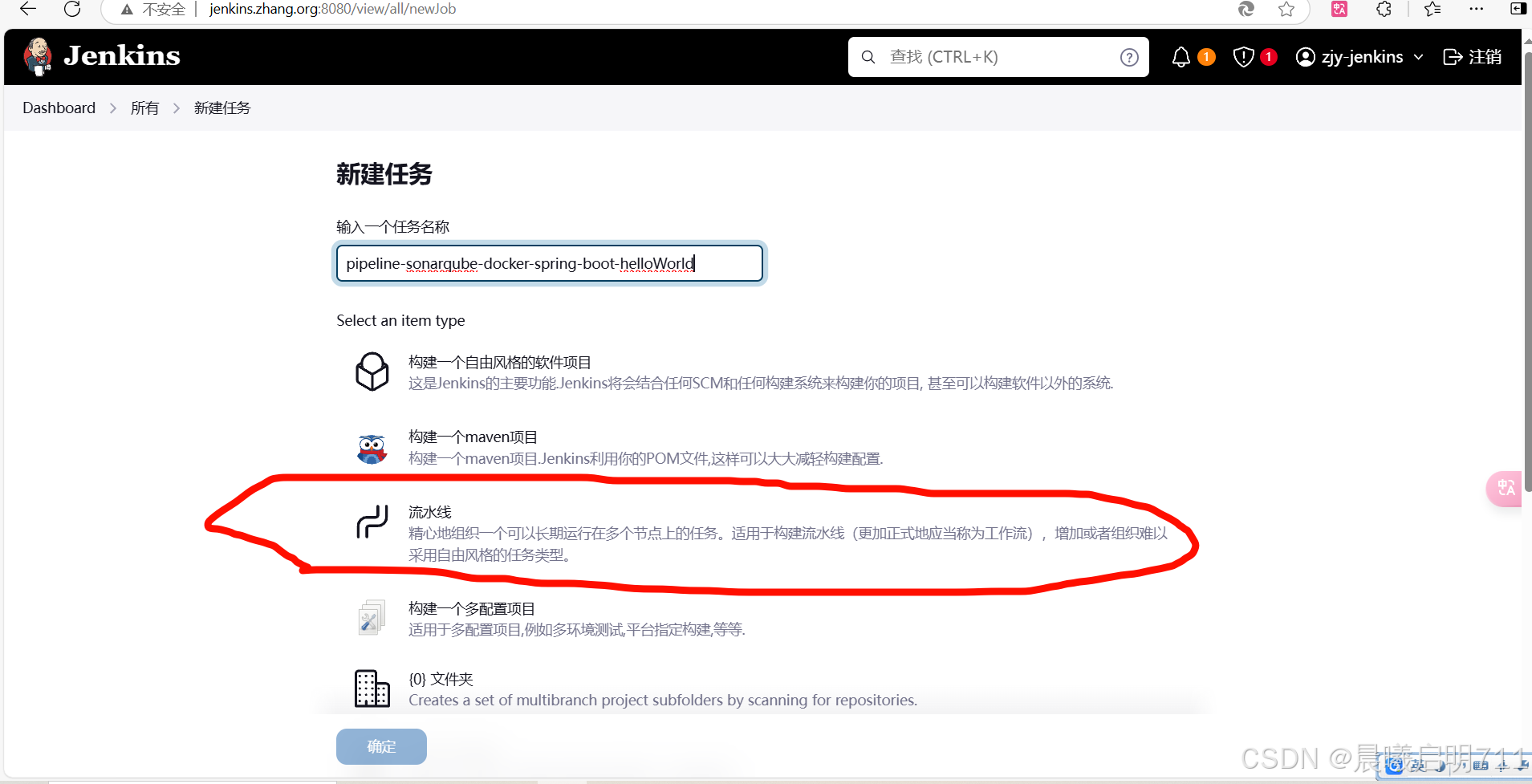Open the Jenkins home title link
The image size is (1532, 784).
pos(122,56)
